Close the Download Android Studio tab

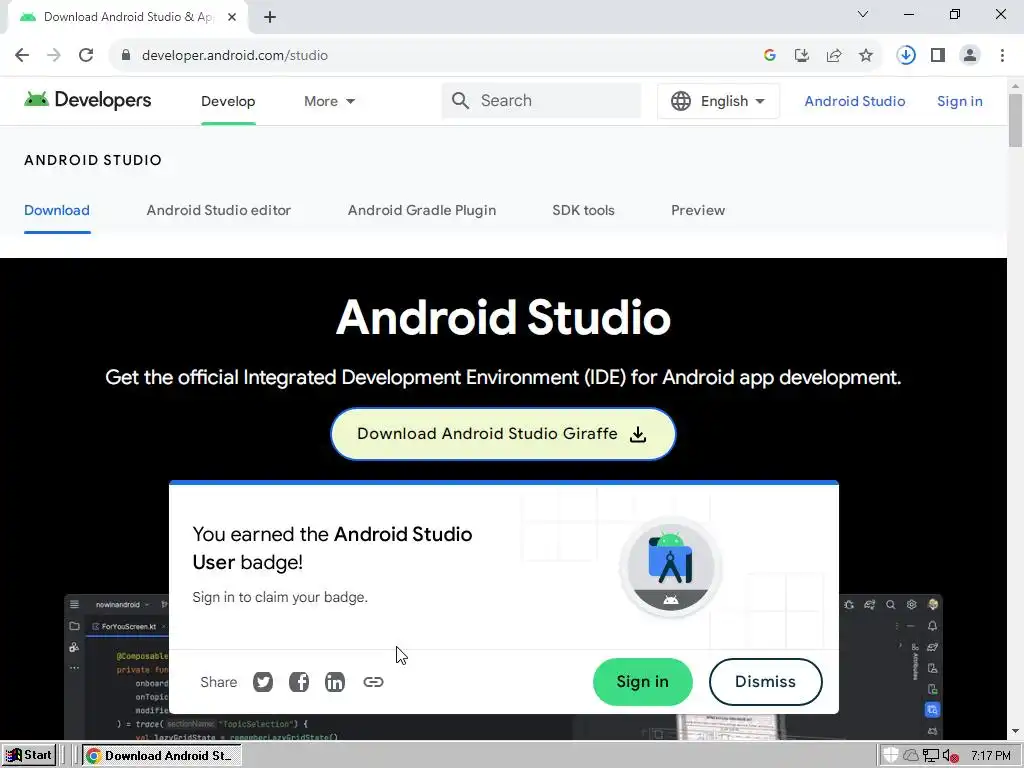tap(232, 17)
